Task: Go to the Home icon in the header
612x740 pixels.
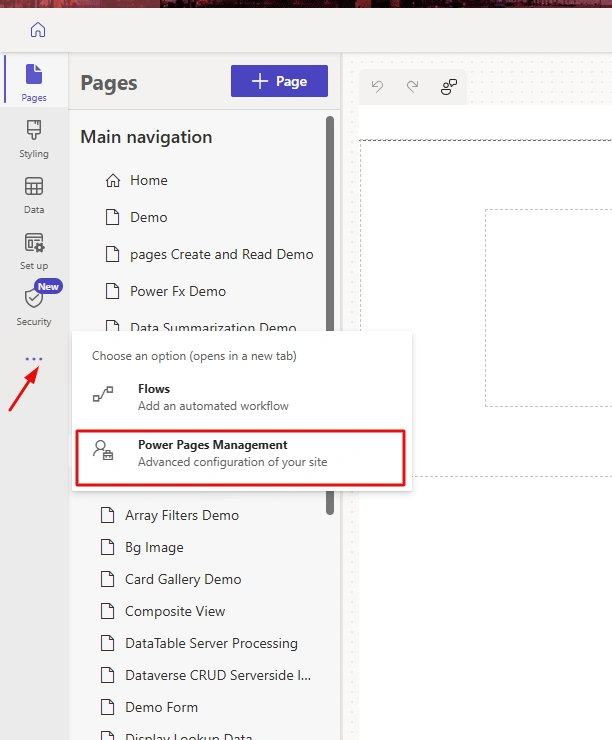Action: (x=38, y=30)
